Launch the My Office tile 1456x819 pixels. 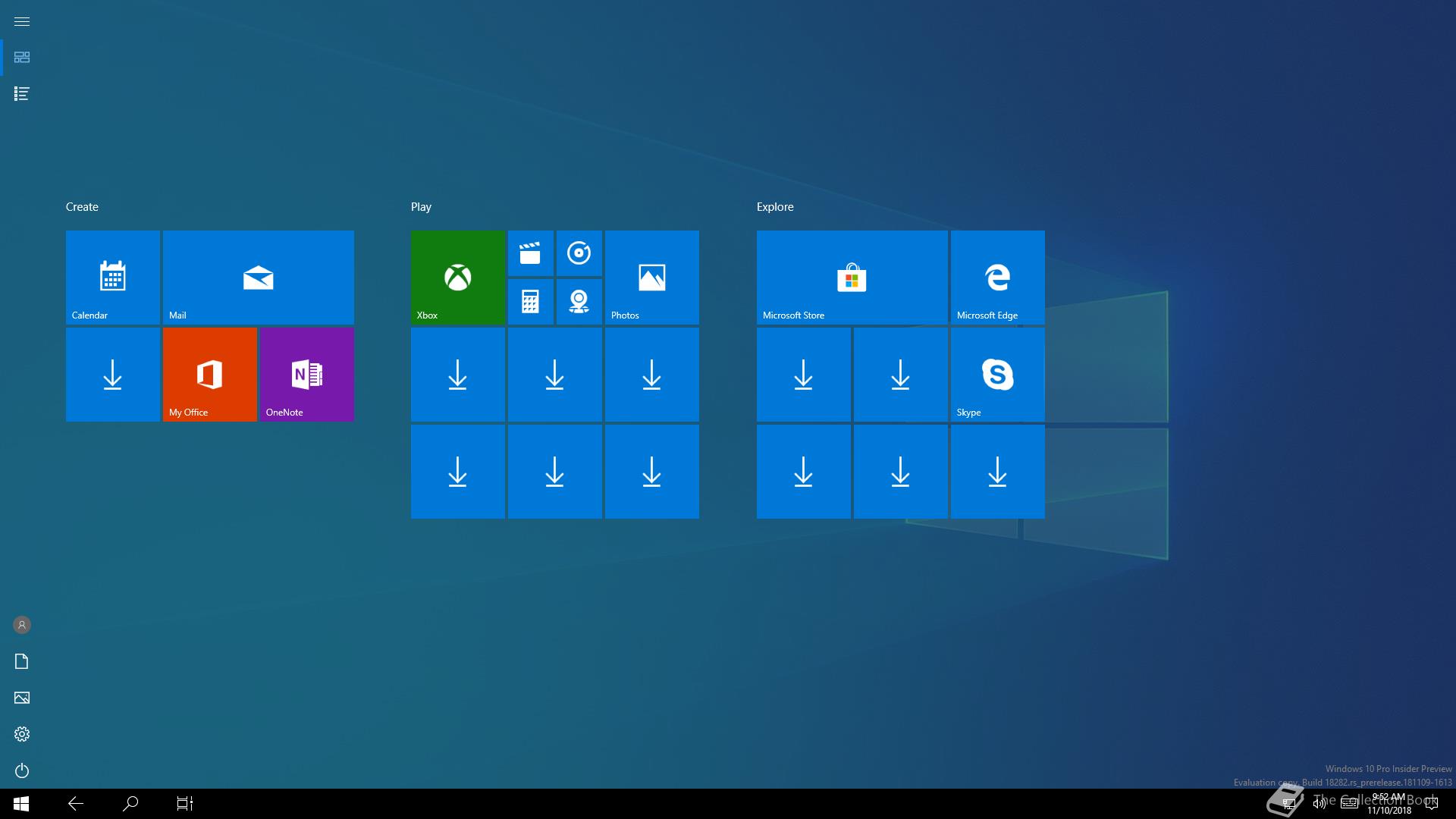[x=210, y=375]
